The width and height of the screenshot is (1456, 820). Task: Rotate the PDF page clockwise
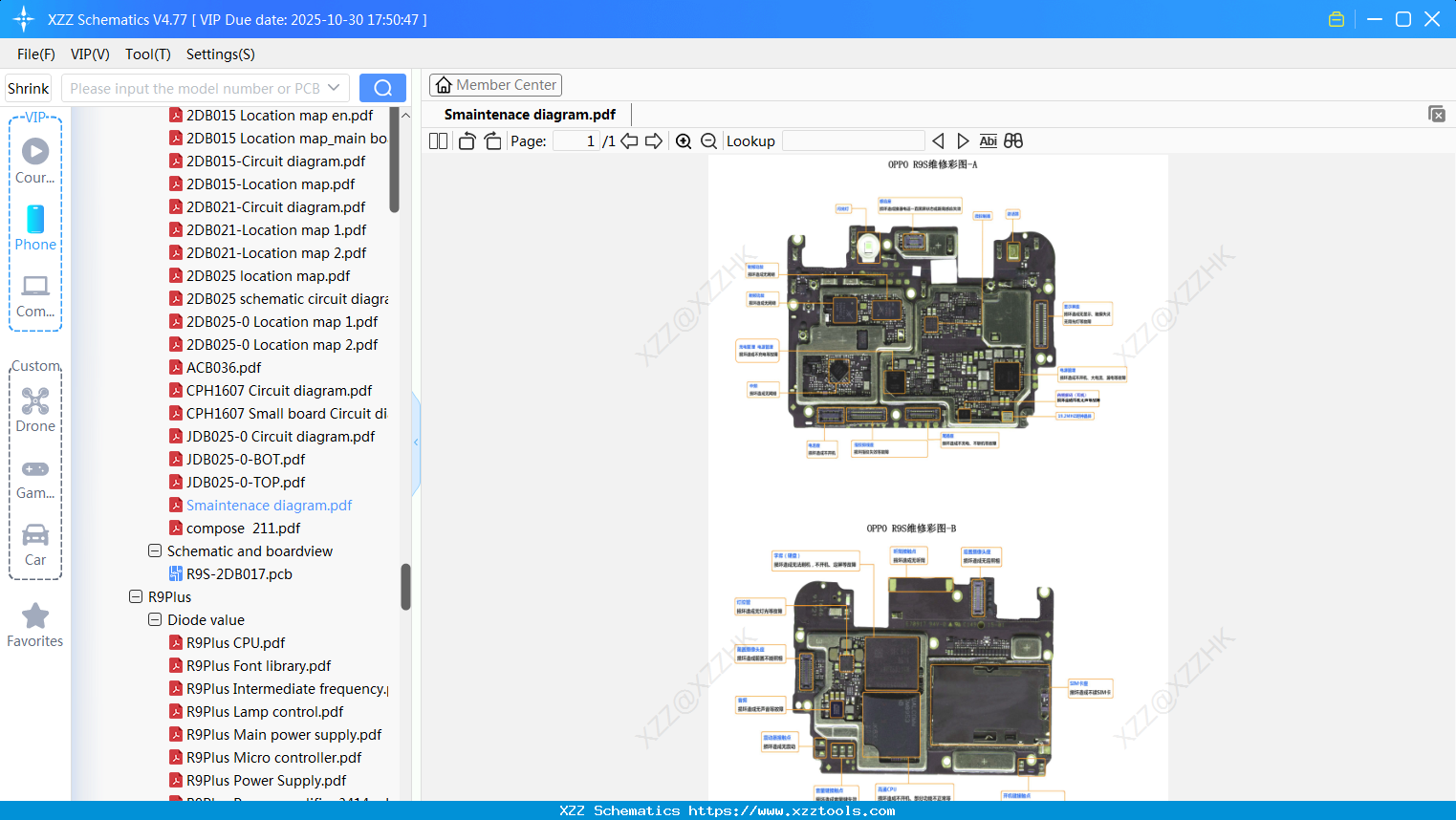491,140
